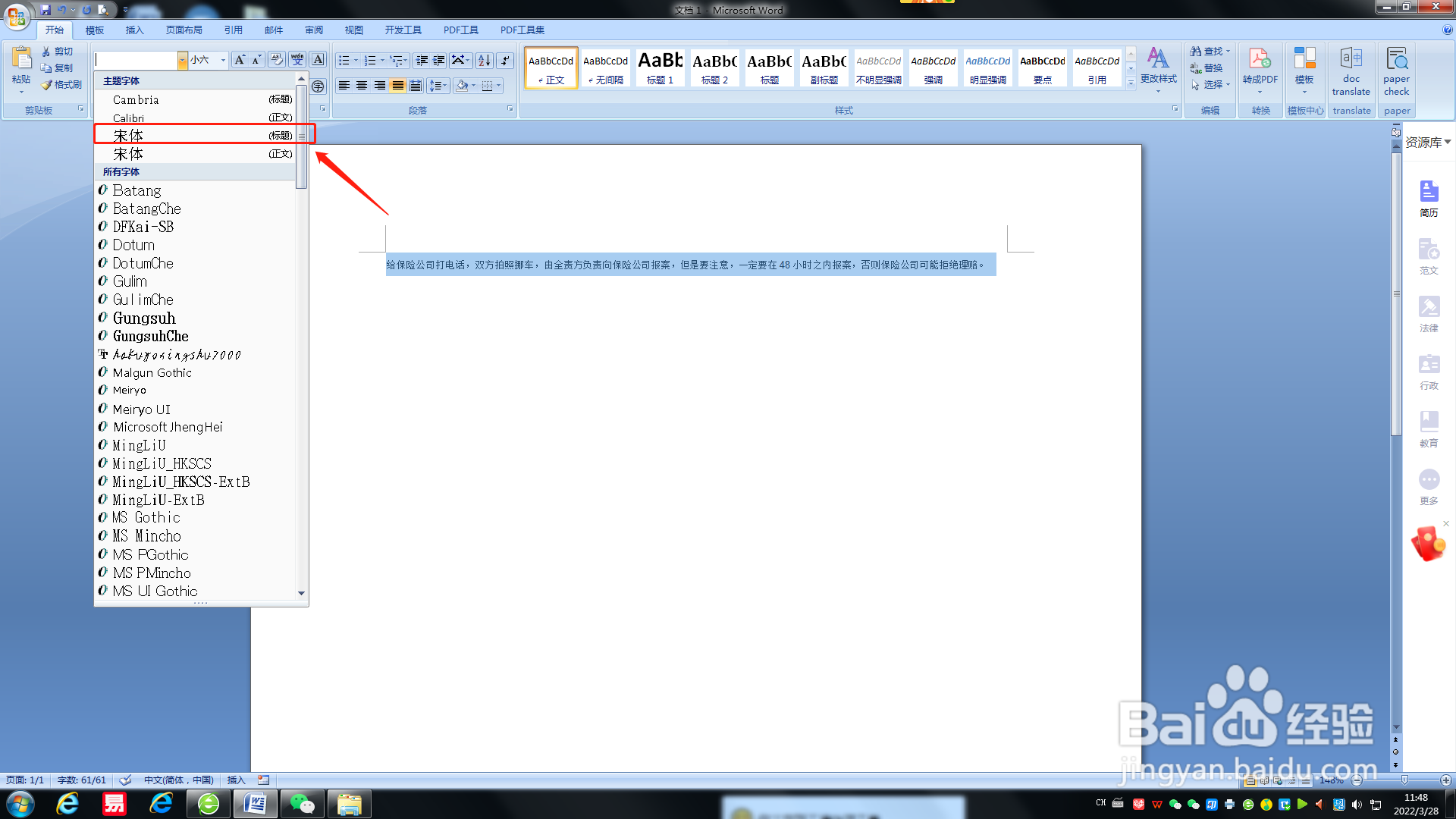Switch to the 插入 (Insert) ribbon tab
This screenshot has width=1456, height=819.
pos(134,30)
